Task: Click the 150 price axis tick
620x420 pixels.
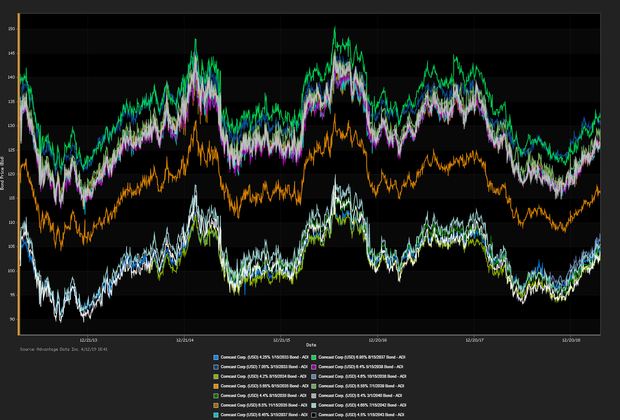Action: coord(11,29)
